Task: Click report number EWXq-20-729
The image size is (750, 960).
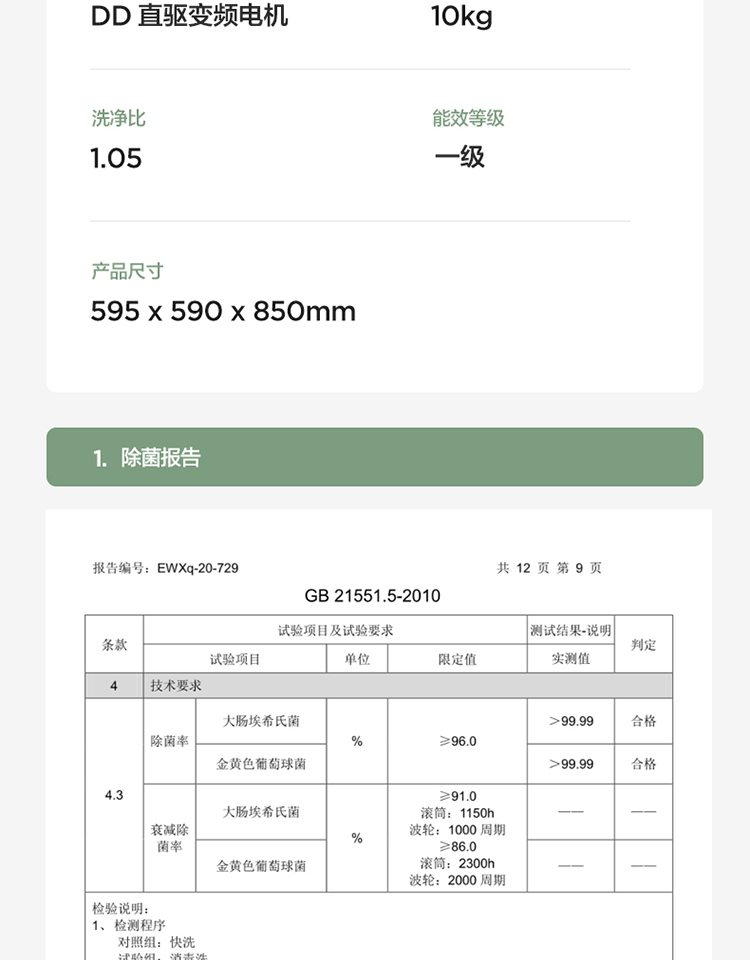Action: pos(198,568)
